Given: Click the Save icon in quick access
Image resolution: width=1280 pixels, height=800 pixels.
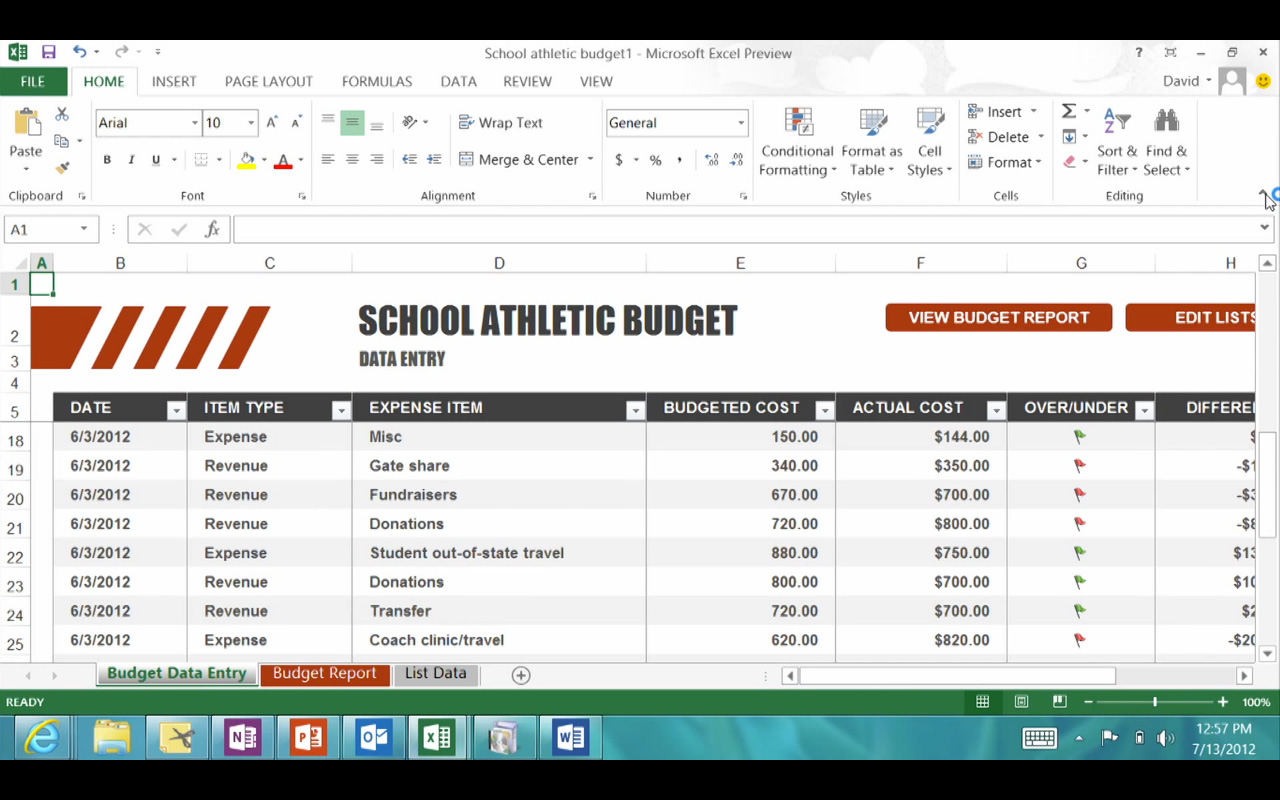Looking at the screenshot, I should pyautogui.click(x=48, y=52).
